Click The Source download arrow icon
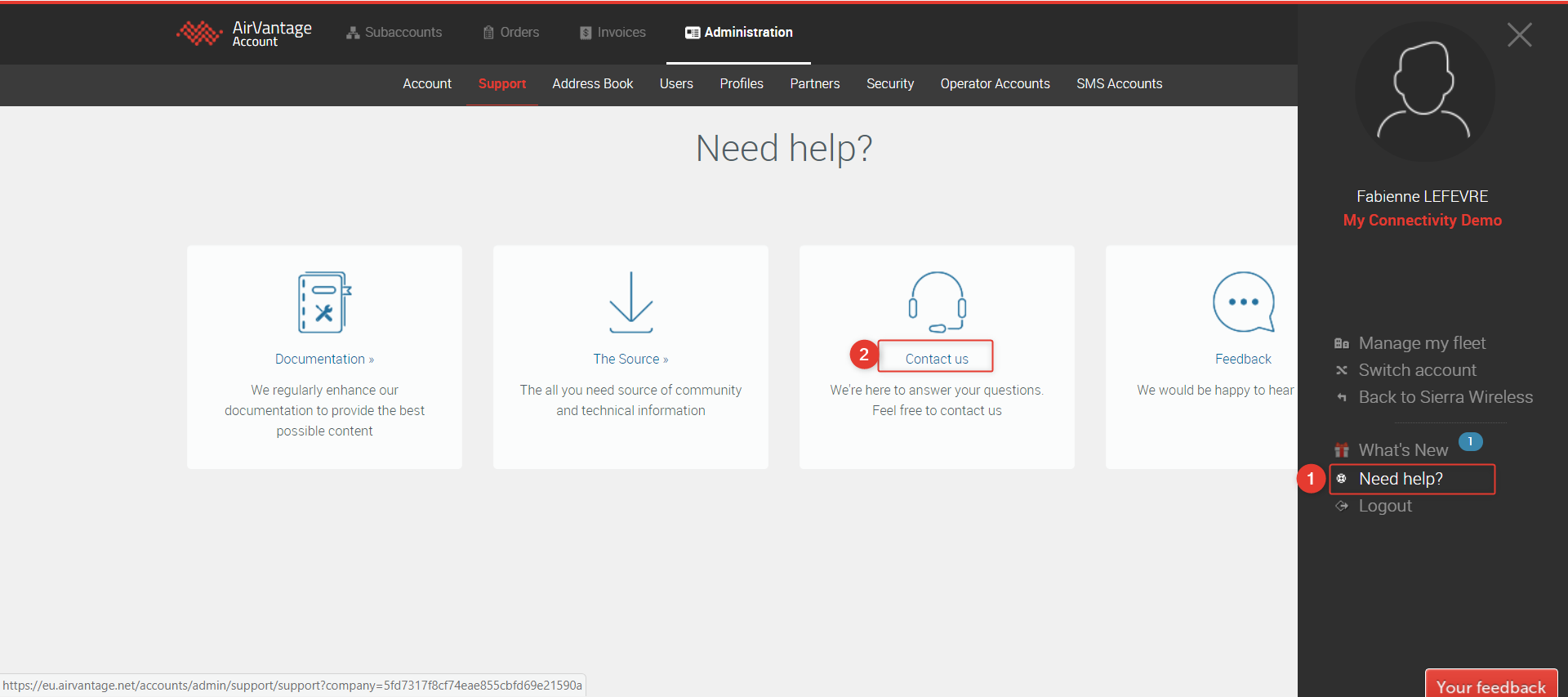The image size is (1568, 697). 630,302
